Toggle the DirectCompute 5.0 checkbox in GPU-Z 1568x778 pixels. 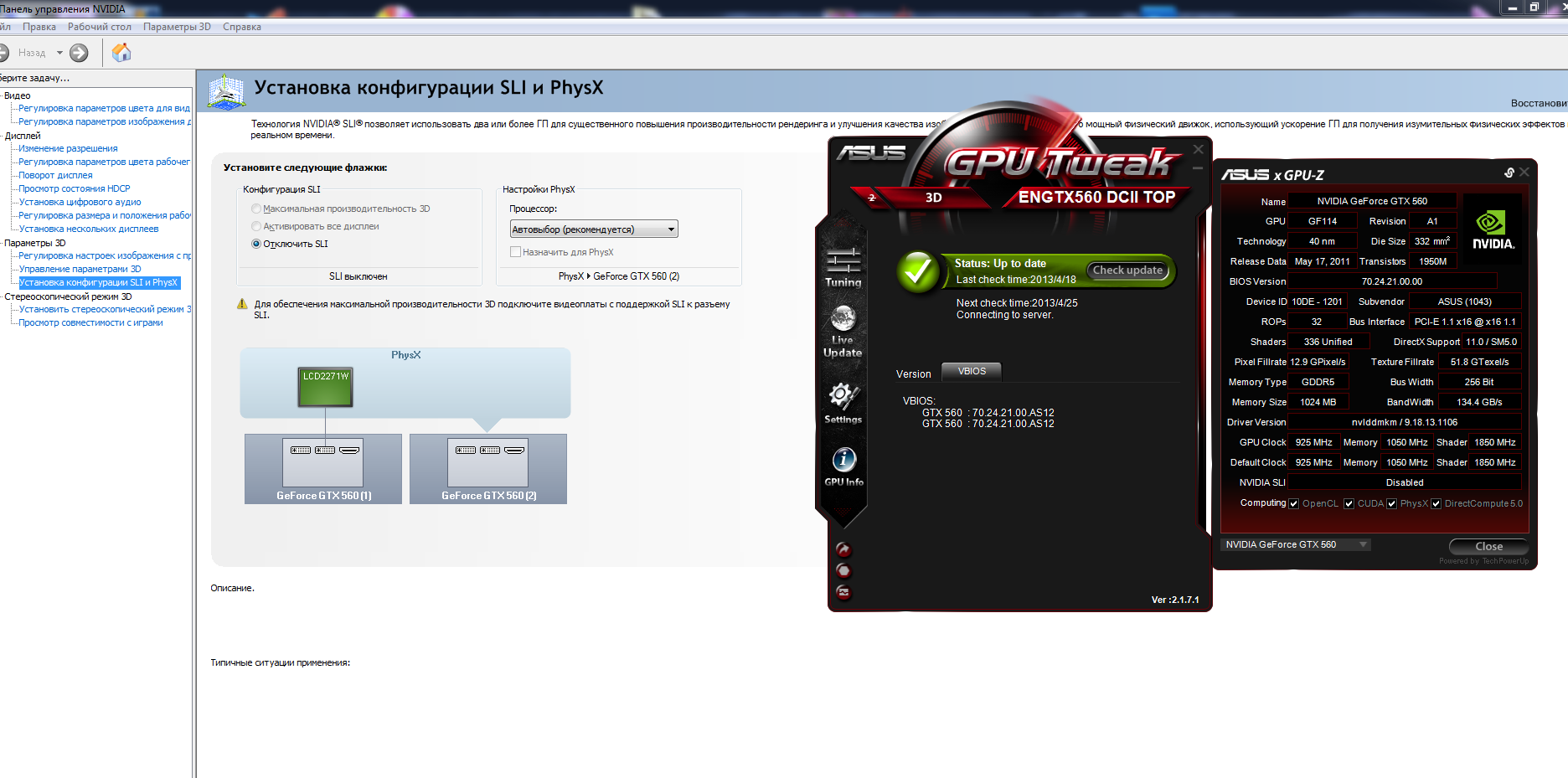pyautogui.click(x=1436, y=503)
